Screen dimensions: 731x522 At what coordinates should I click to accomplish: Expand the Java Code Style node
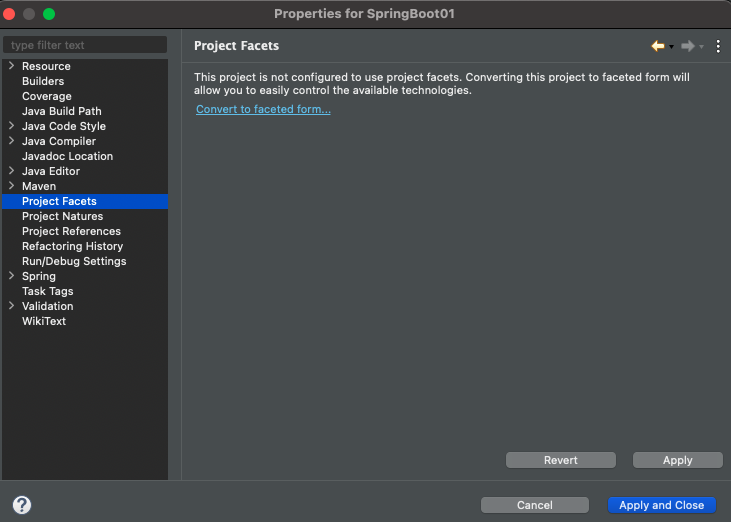12,126
